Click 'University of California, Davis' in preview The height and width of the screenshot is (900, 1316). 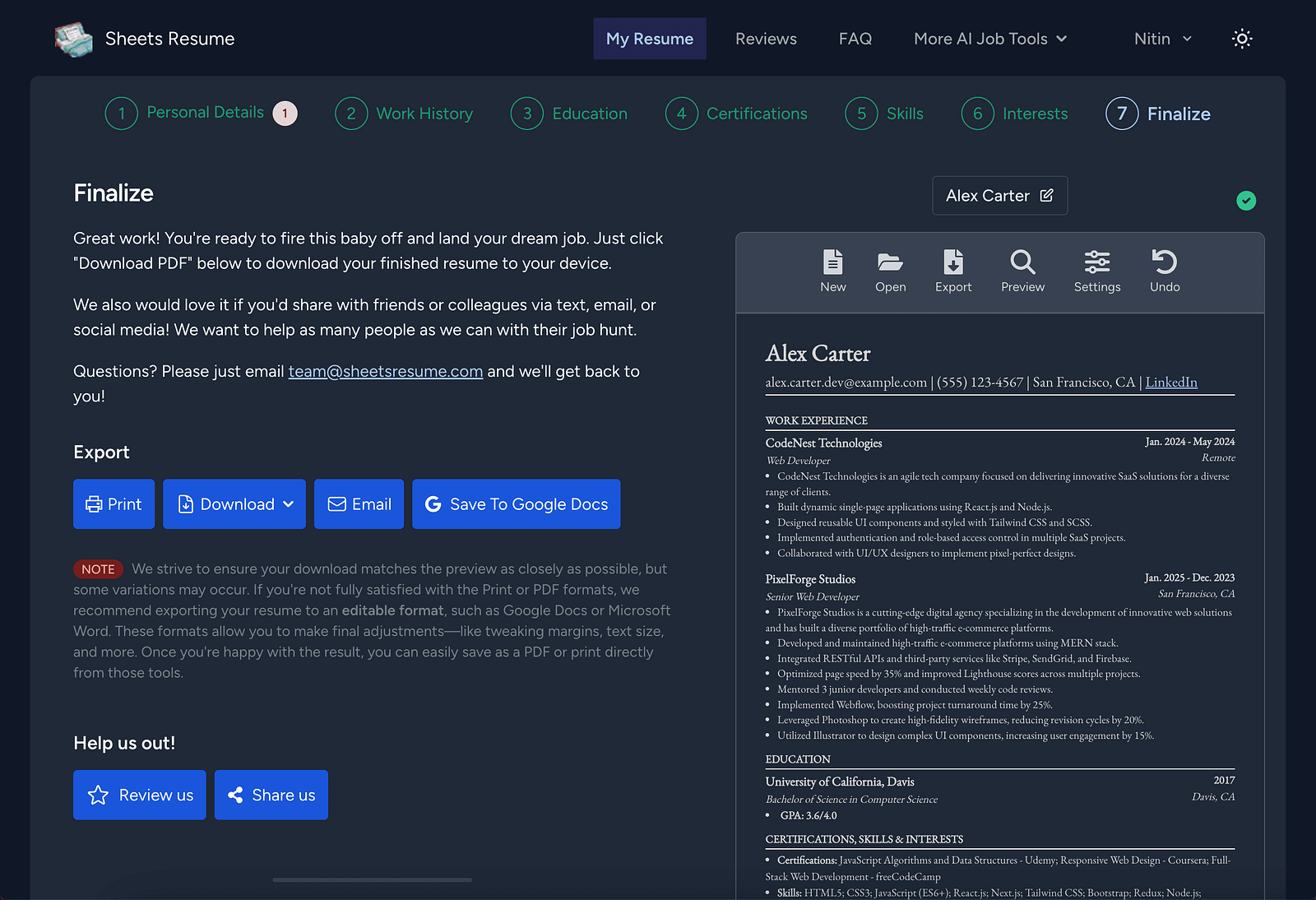point(840,782)
